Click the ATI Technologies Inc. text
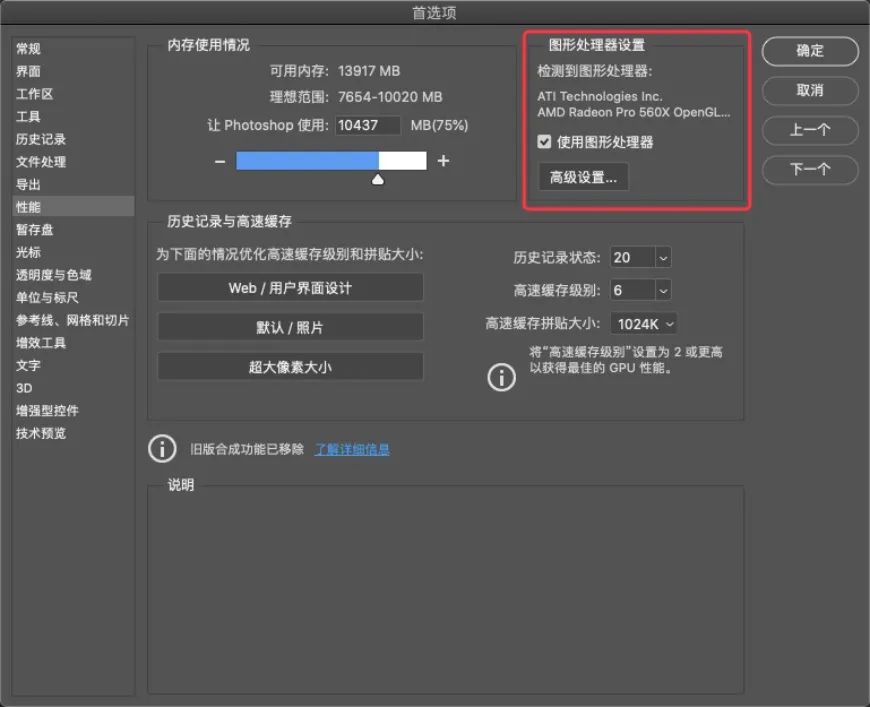This screenshot has width=870, height=707. 600,97
